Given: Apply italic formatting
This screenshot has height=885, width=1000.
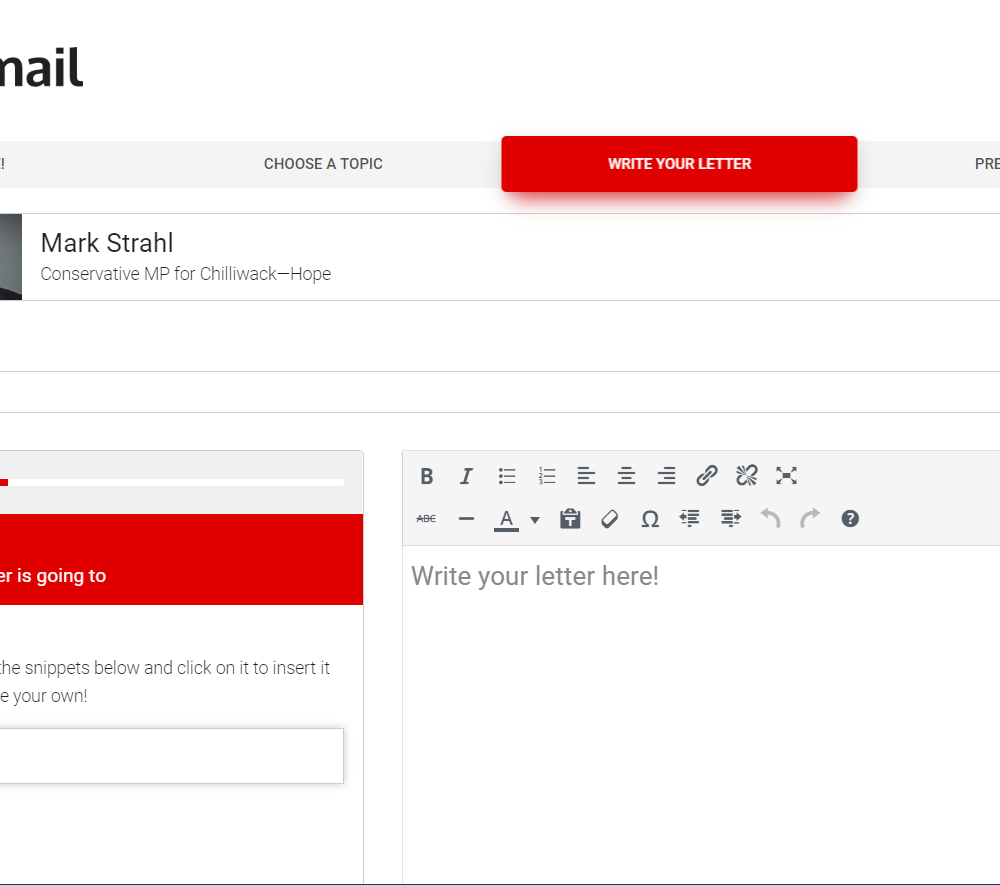Looking at the screenshot, I should point(466,476).
